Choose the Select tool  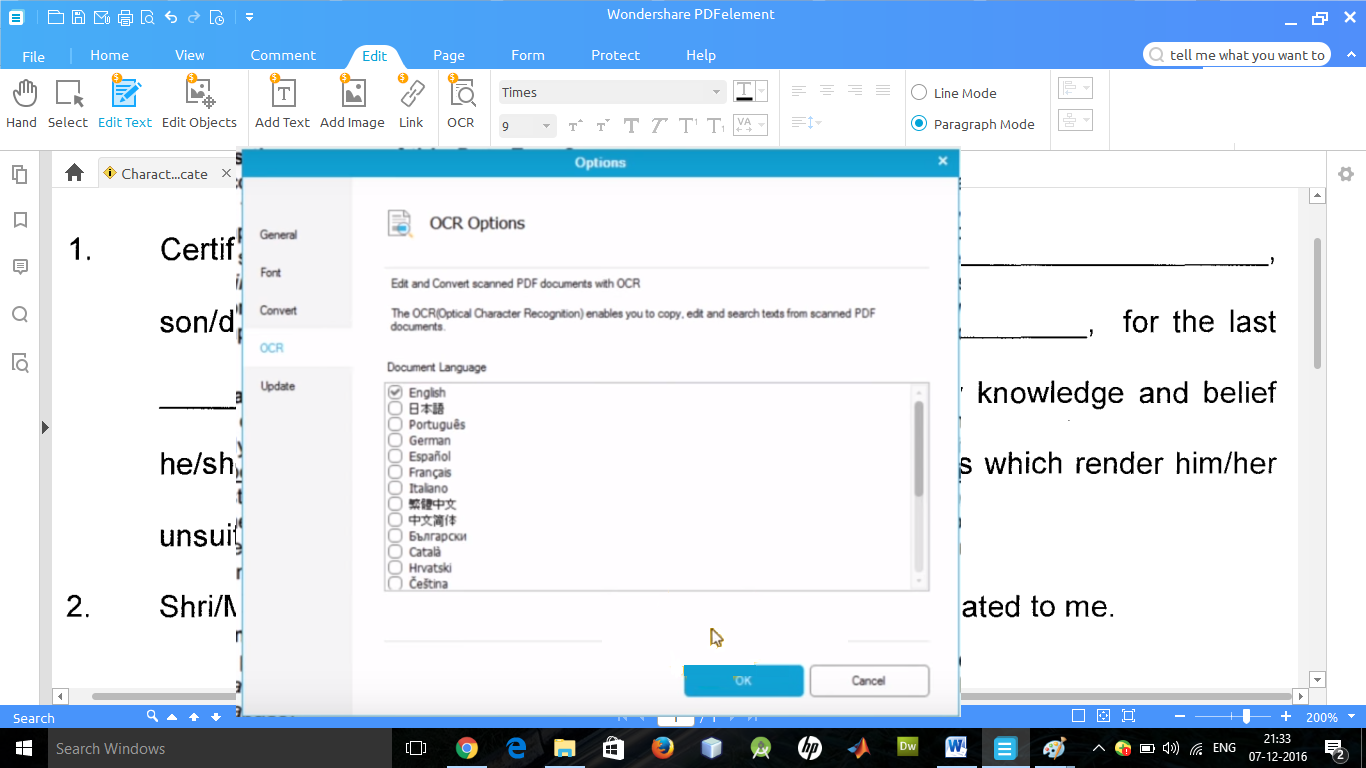coord(68,104)
